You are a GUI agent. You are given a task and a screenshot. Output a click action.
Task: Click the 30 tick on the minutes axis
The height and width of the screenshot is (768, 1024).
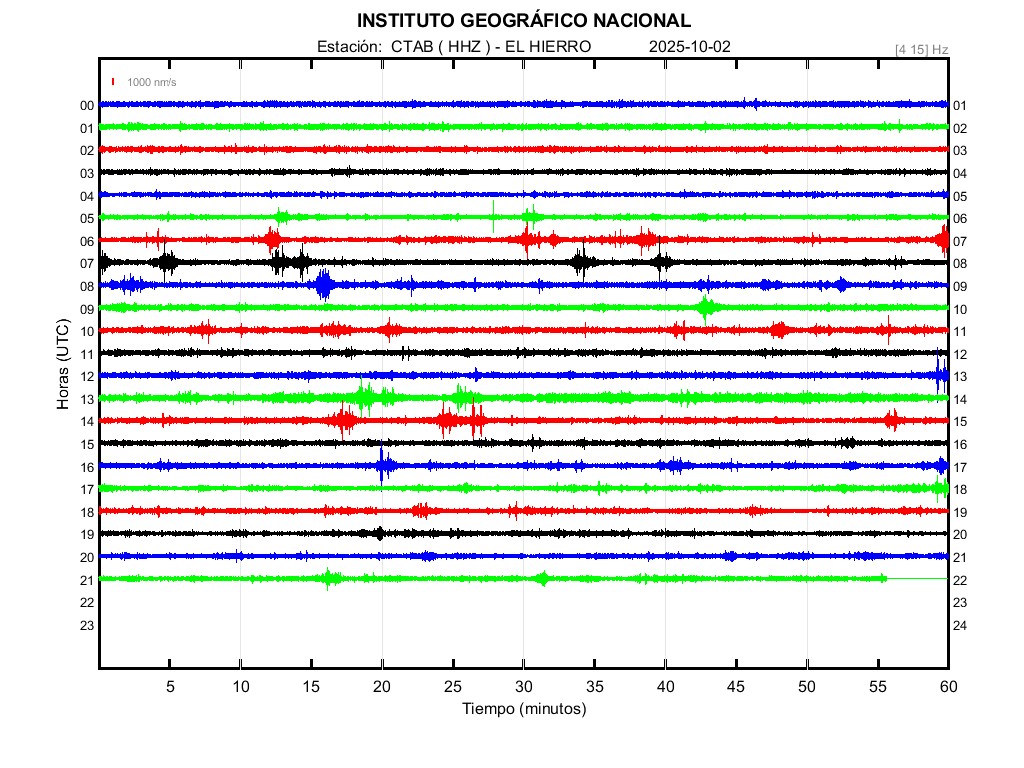[523, 687]
